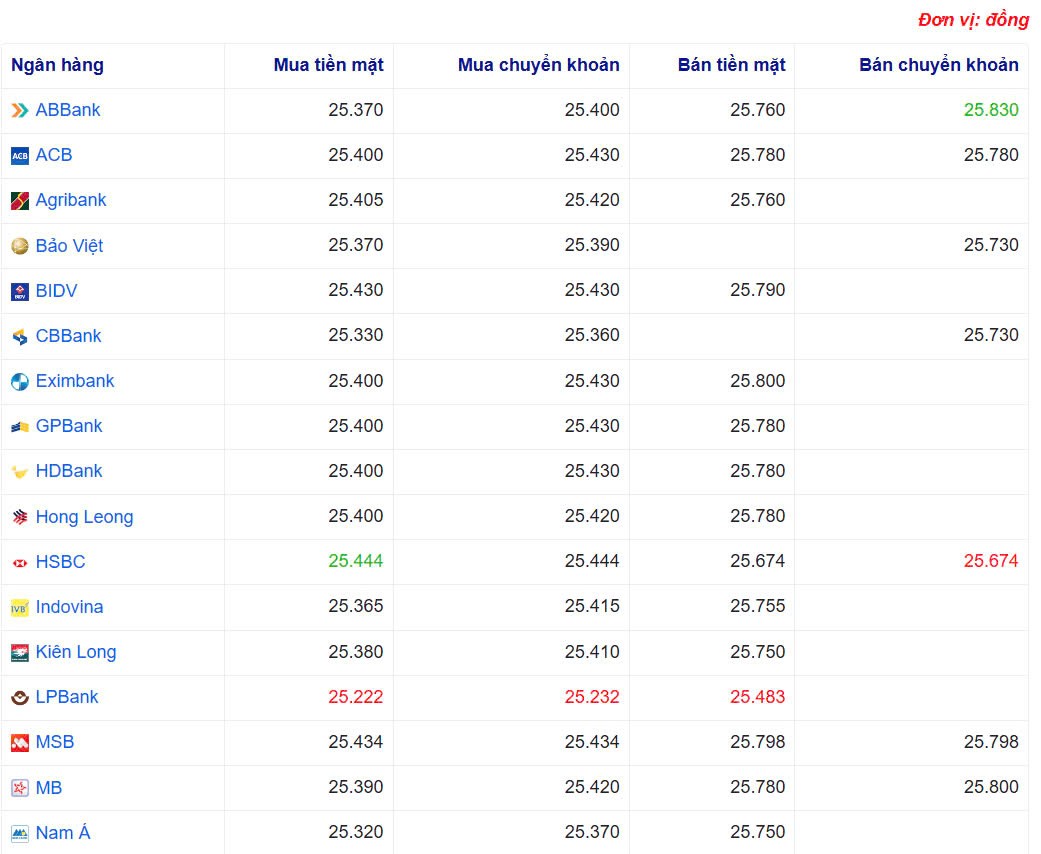Select the CBBank link
The height and width of the screenshot is (854, 1041).
[x=66, y=336]
